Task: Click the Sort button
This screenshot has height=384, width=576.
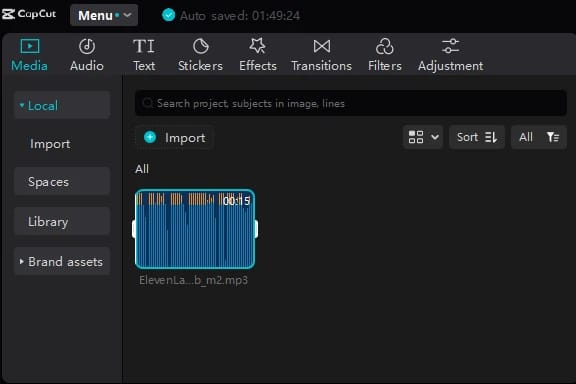Action: (477, 137)
